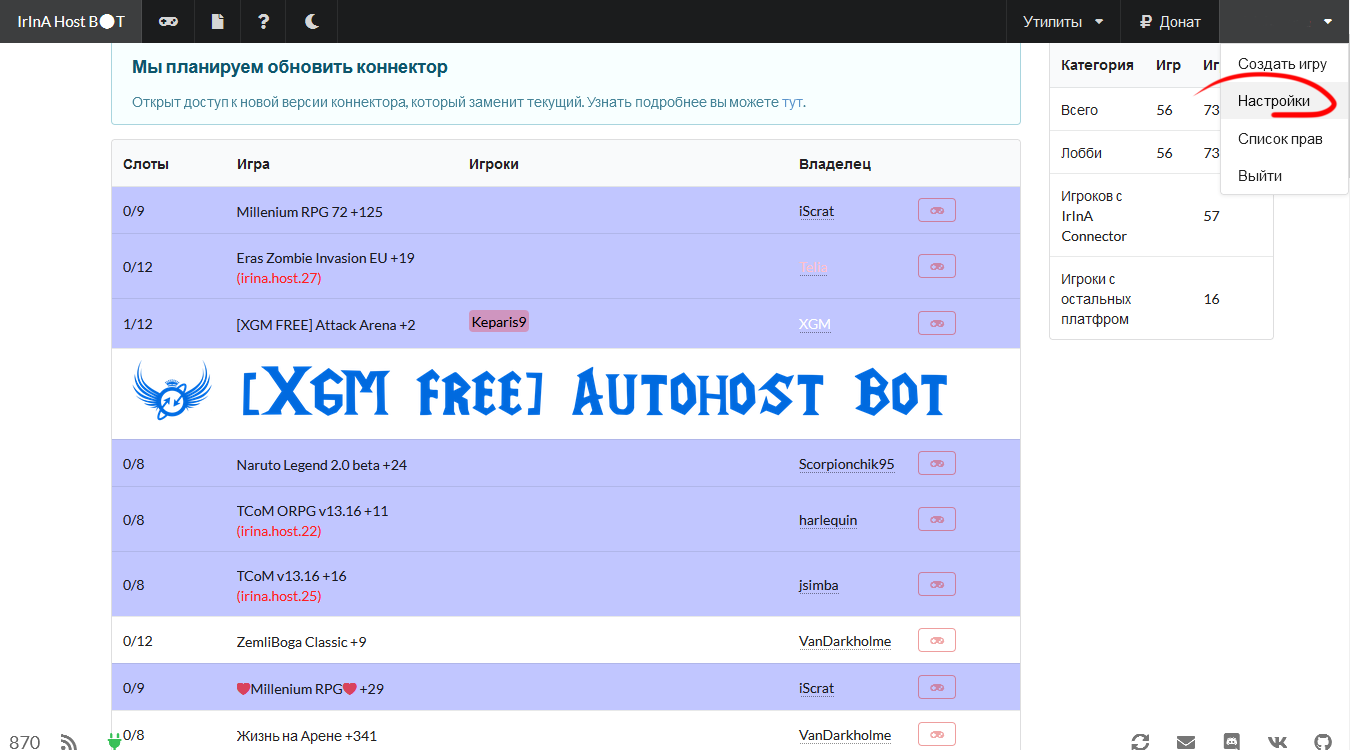Open owner harlequin profile

pyautogui.click(x=828, y=520)
